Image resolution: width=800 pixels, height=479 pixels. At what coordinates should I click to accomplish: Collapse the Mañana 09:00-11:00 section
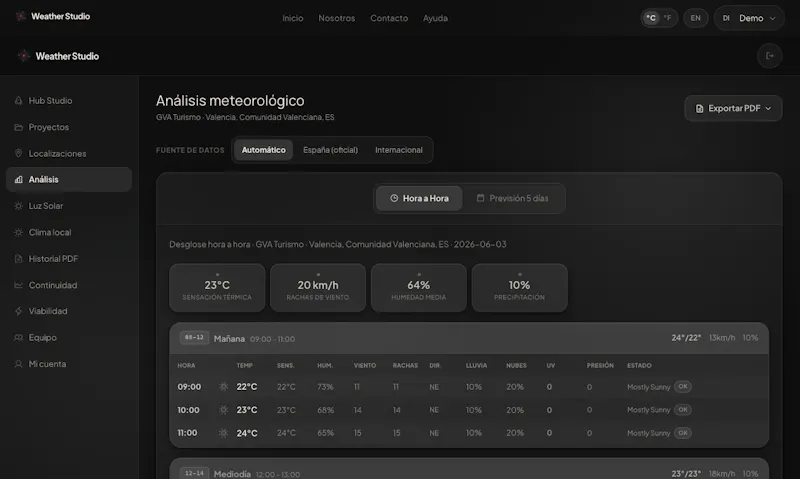pos(469,338)
